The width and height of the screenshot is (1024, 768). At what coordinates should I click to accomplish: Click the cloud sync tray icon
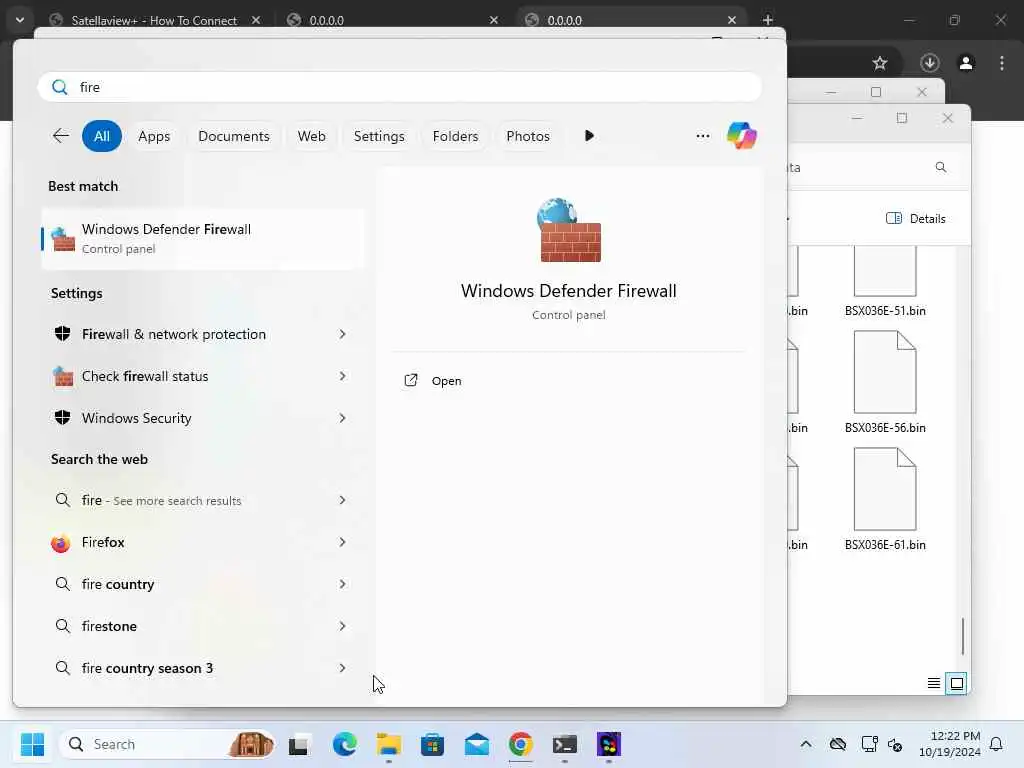pyautogui.click(x=838, y=744)
